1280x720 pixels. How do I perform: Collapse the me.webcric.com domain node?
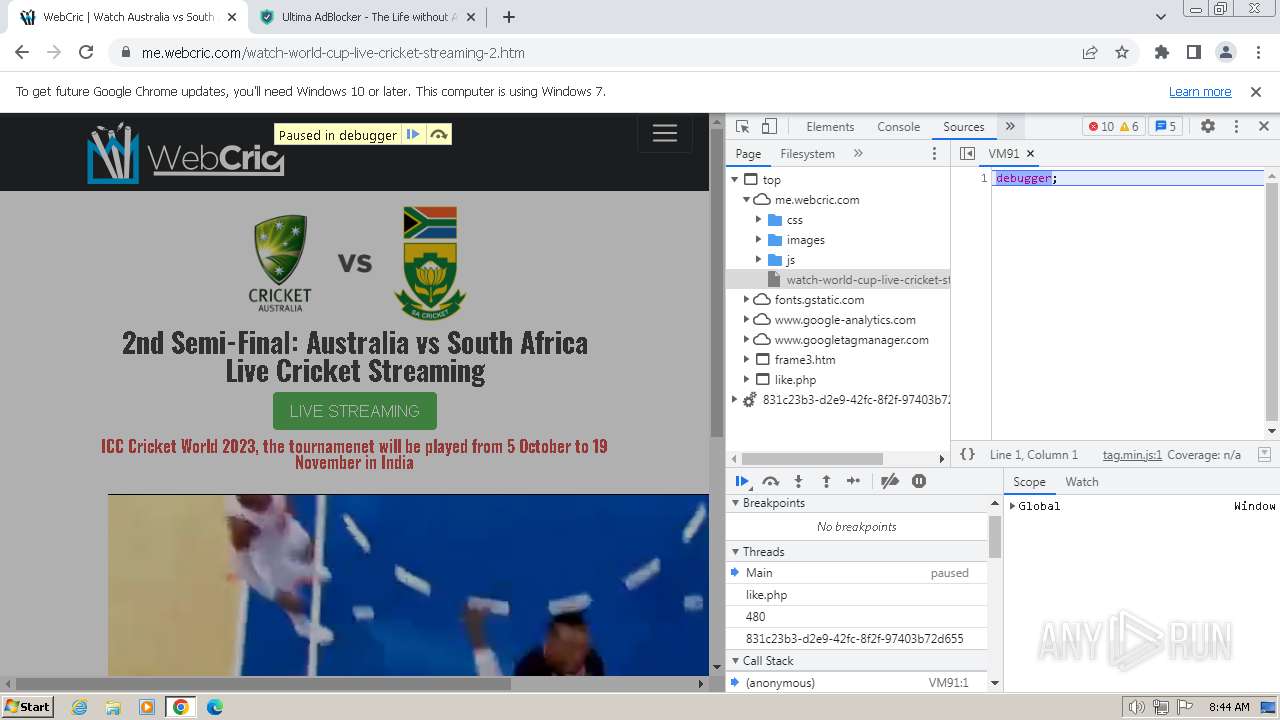(746, 200)
